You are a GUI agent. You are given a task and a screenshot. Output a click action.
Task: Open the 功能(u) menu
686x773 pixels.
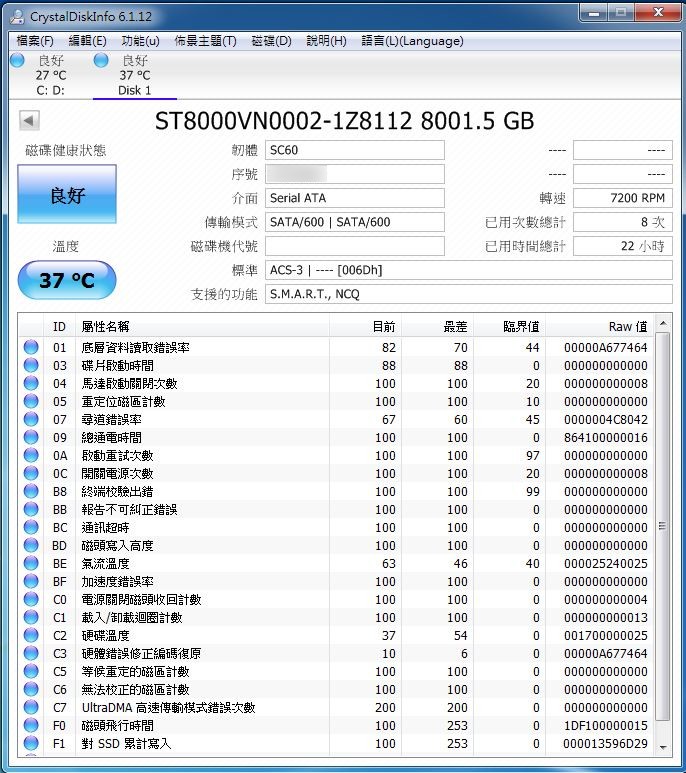coord(140,41)
